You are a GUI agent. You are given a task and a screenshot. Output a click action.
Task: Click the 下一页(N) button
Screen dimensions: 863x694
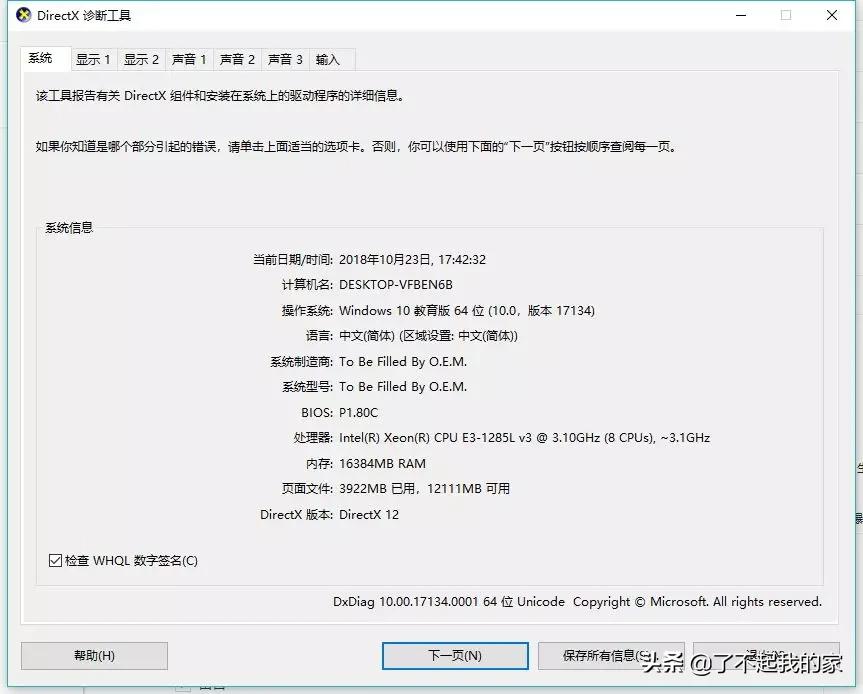[x=455, y=656]
